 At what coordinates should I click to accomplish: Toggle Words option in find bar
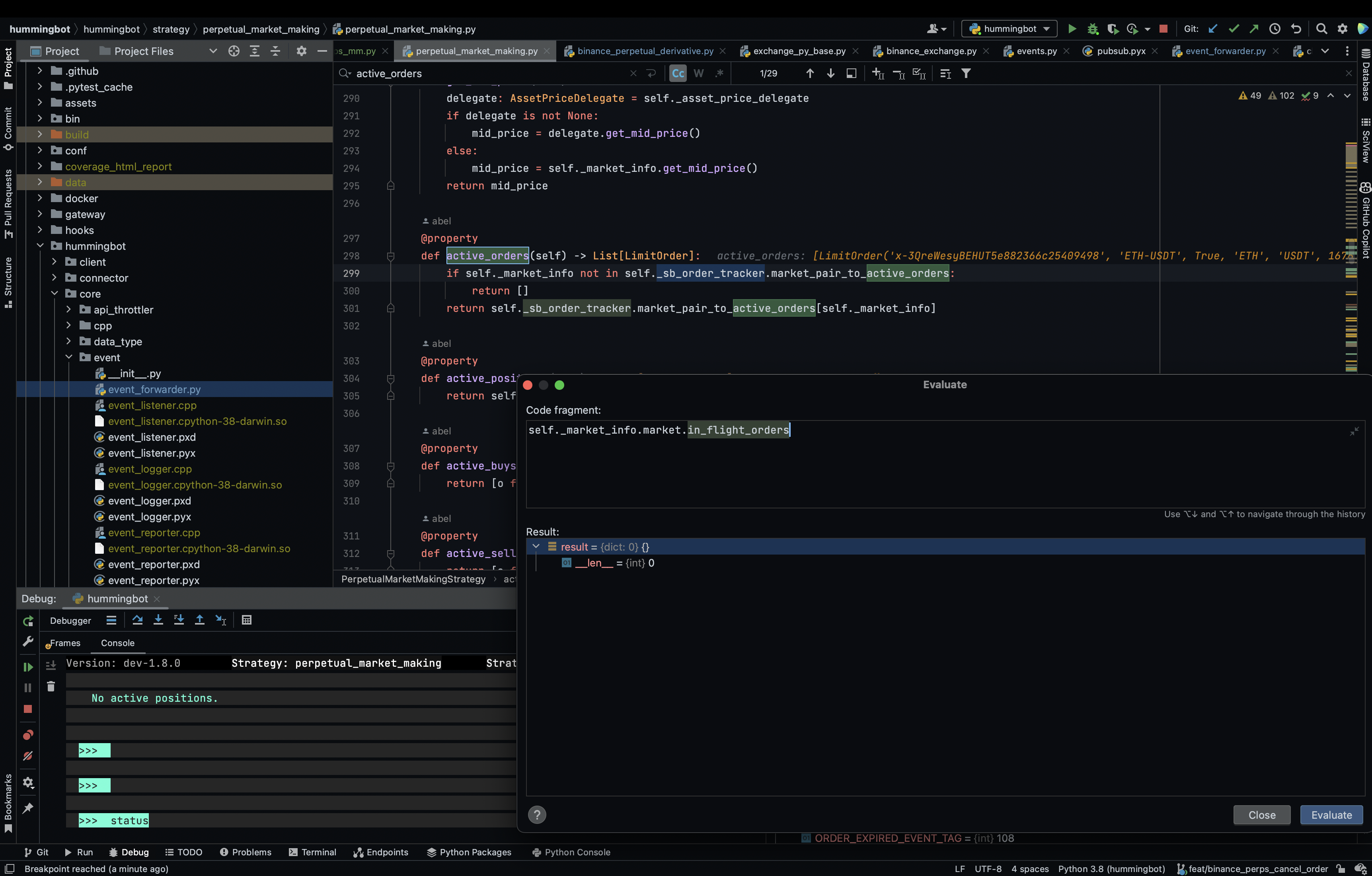tap(699, 74)
